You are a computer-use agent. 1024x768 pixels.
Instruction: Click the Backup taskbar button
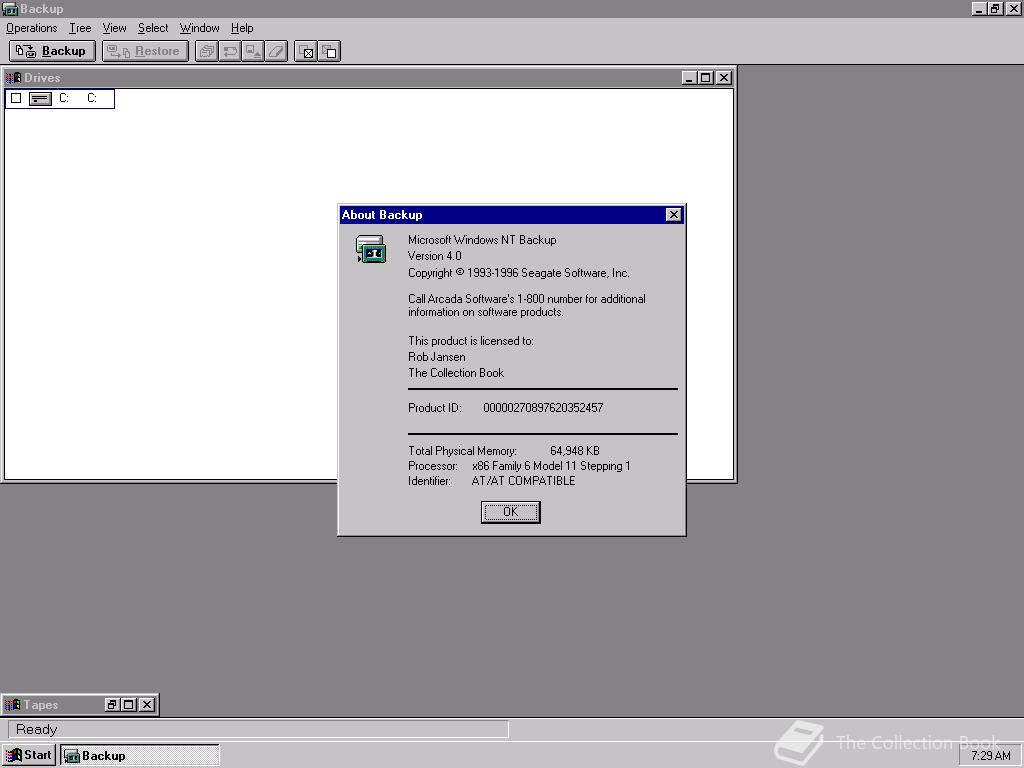click(140, 756)
